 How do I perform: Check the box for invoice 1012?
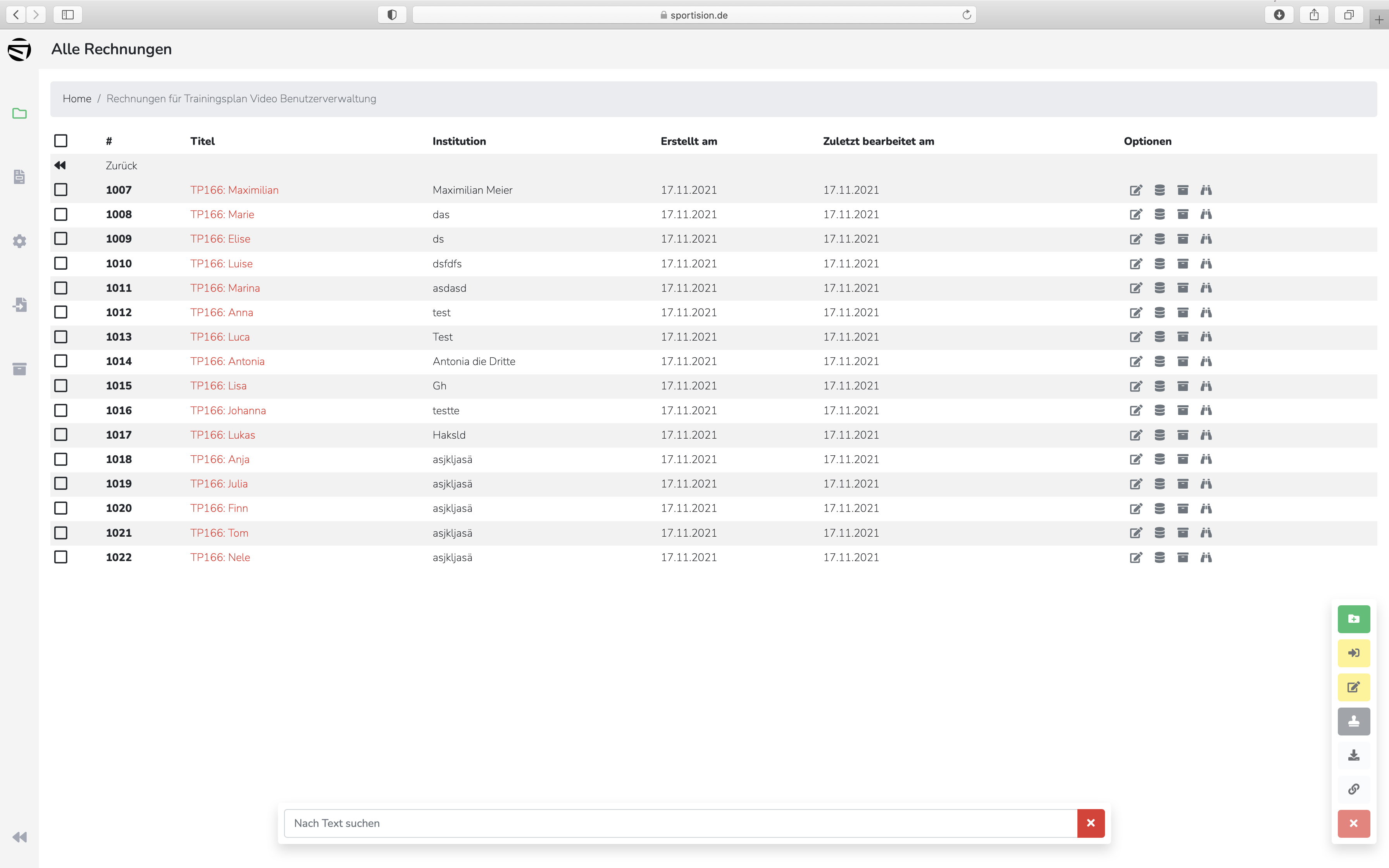tap(61, 312)
